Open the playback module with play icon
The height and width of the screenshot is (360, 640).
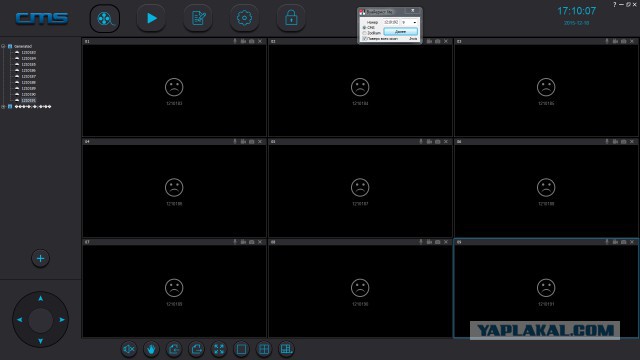[x=151, y=18]
